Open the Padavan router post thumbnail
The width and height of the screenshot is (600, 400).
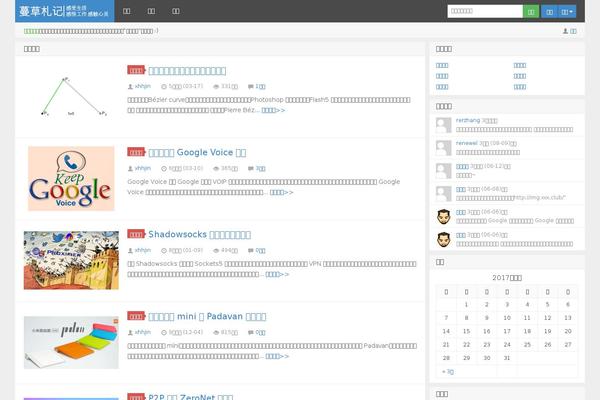[x=71, y=342]
